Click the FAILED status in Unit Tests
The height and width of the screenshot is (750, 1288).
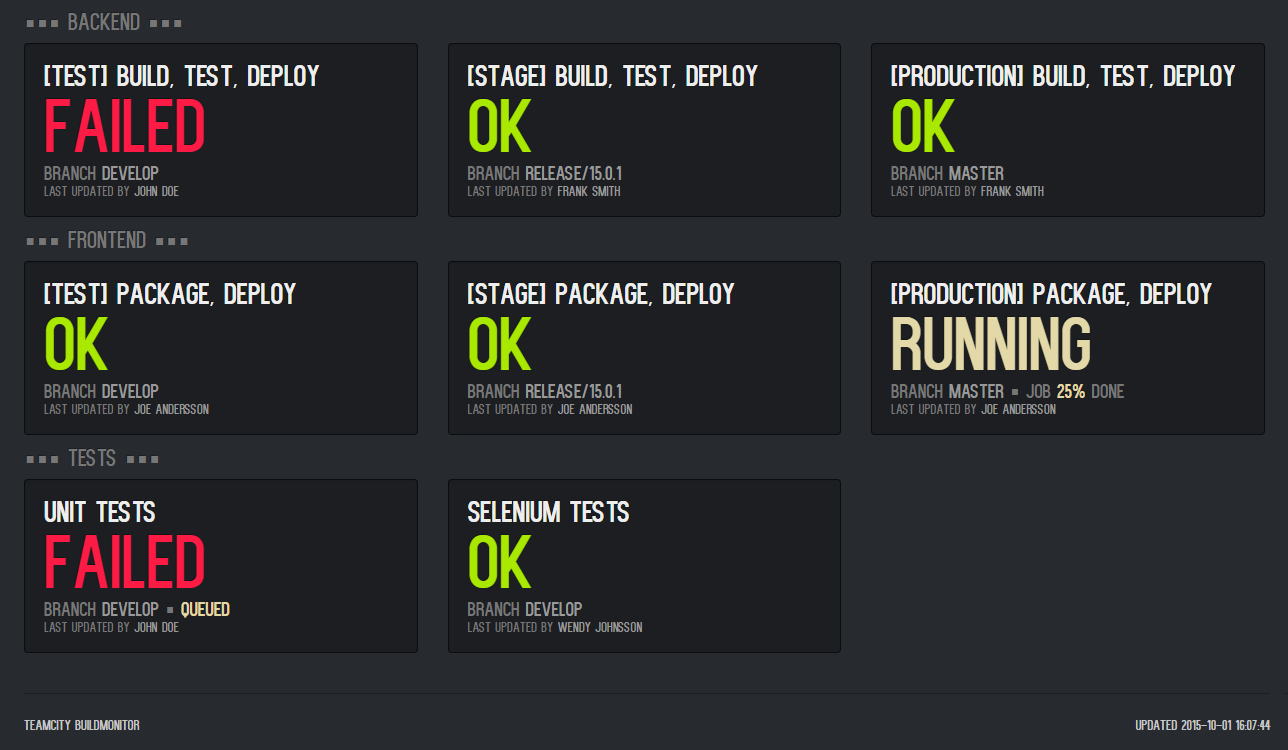[x=124, y=562]
